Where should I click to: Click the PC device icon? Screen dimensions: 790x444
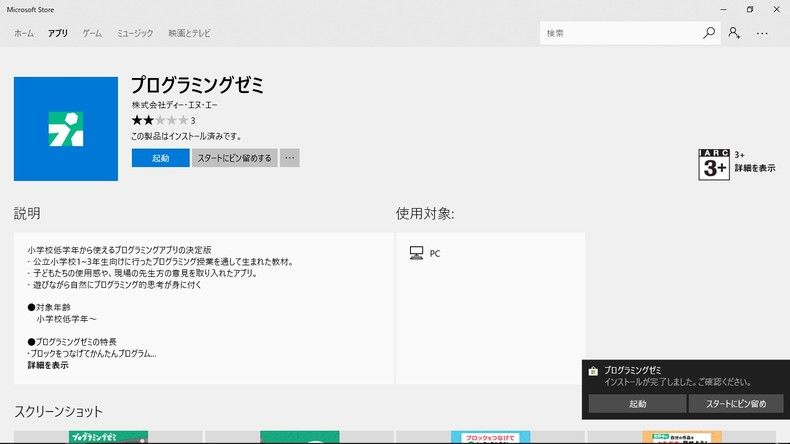(x=416, y=253)
